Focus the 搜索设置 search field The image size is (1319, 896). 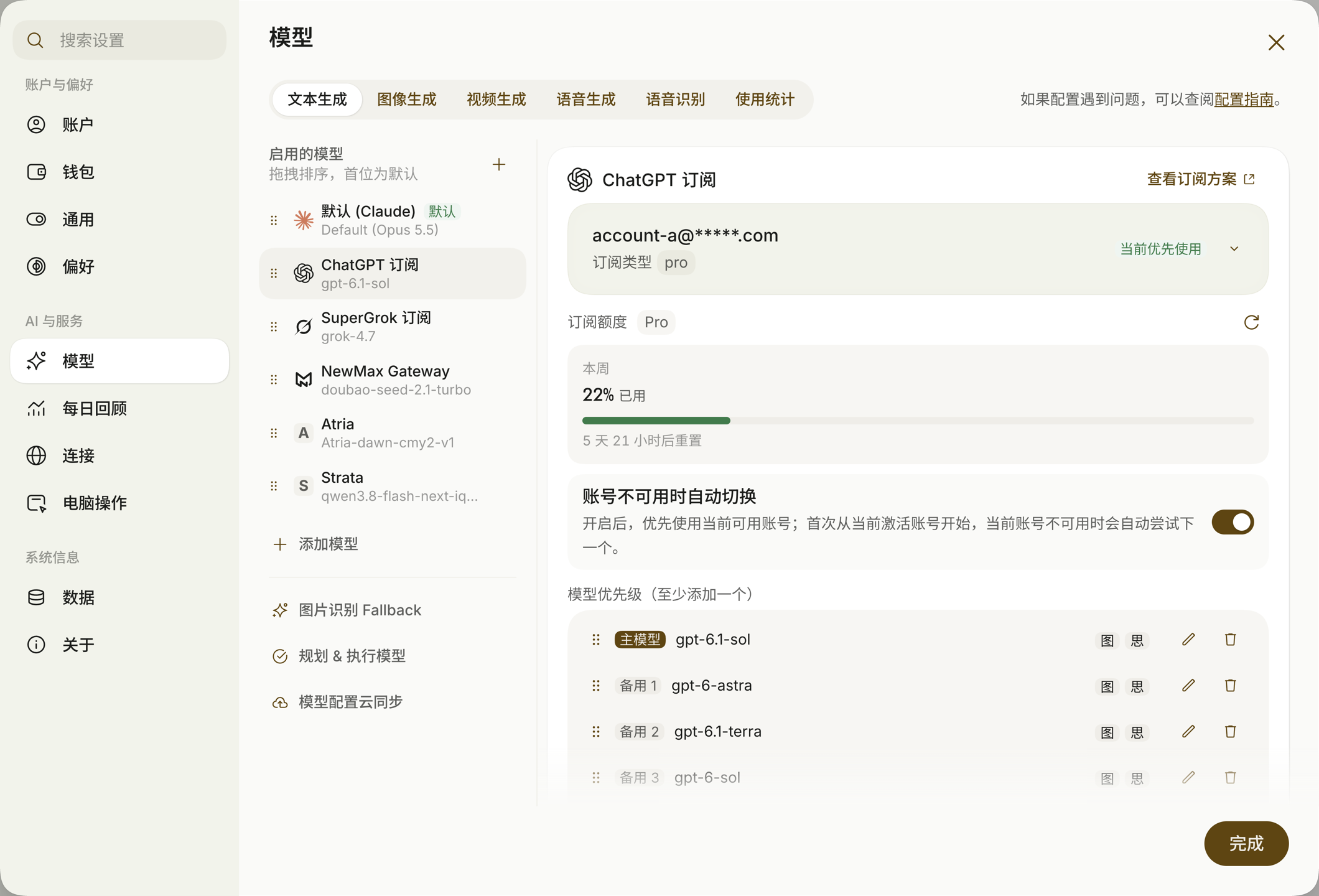pos(120,40)
